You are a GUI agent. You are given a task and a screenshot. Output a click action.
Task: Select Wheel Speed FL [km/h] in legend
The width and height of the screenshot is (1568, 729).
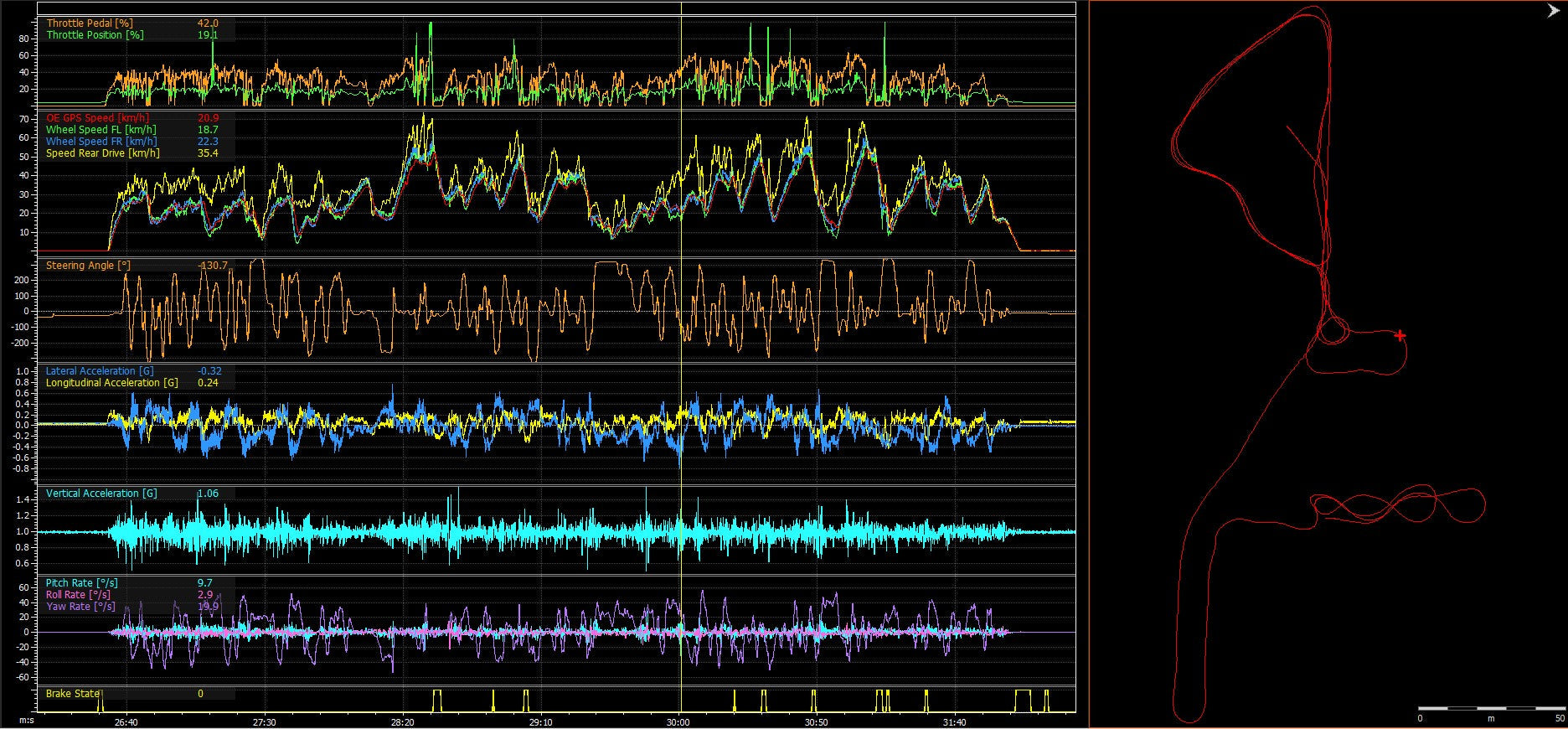(x=101, y=130)
